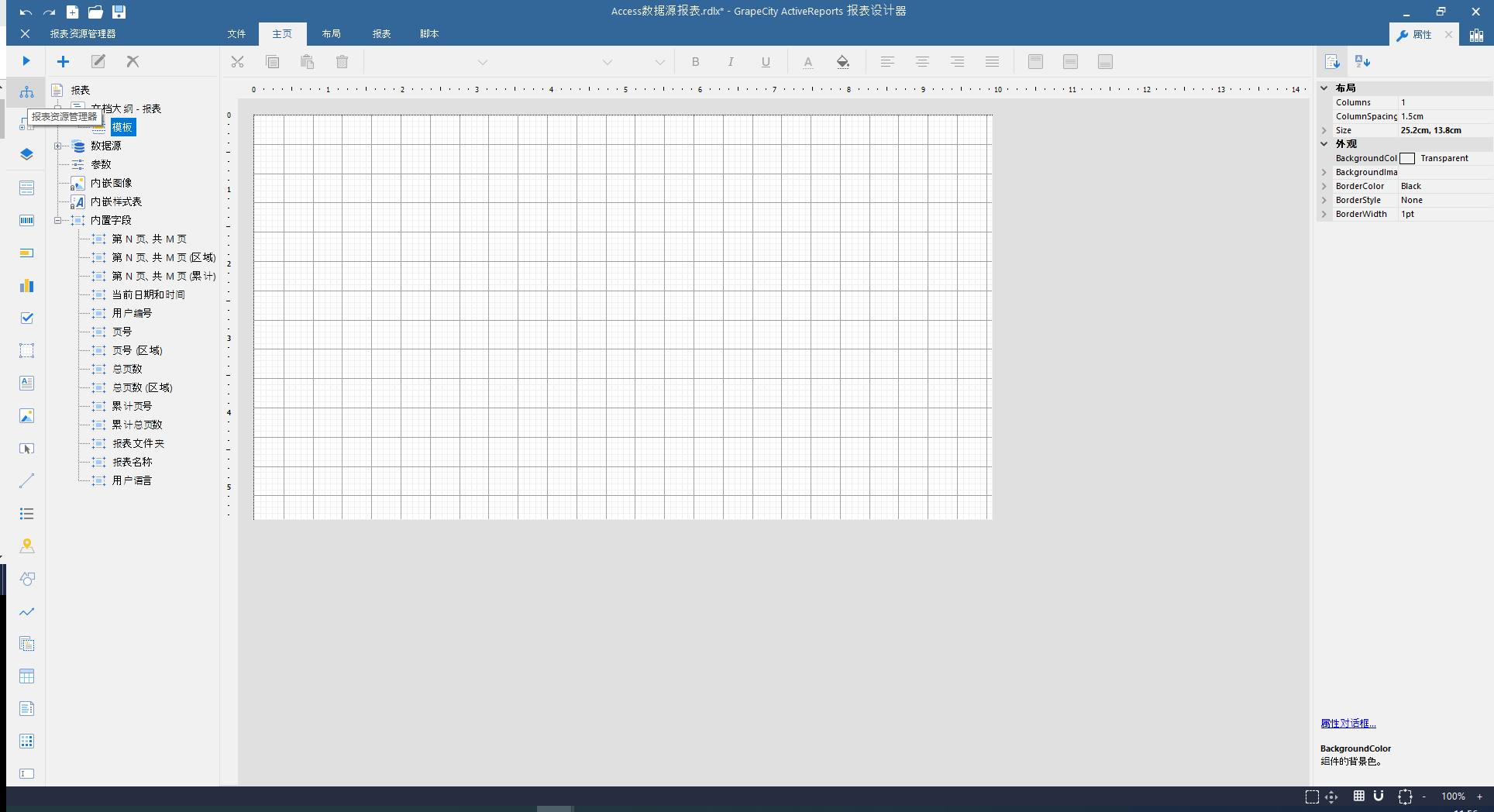Toggle the grid display in the status bar
The image size is (1494, 812).
pos(1359,796)
